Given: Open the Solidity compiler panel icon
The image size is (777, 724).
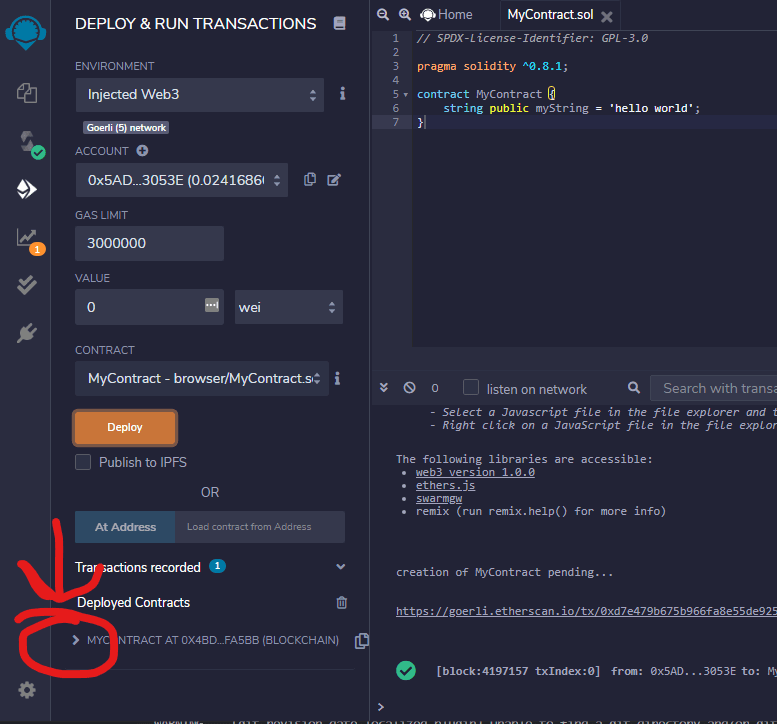Looking at the screenshot, I should pos(31,144).
